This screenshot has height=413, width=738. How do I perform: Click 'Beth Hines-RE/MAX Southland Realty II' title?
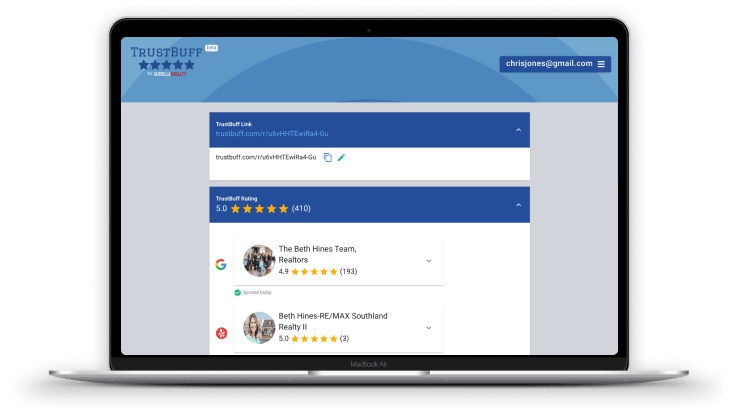pos(333,321)
